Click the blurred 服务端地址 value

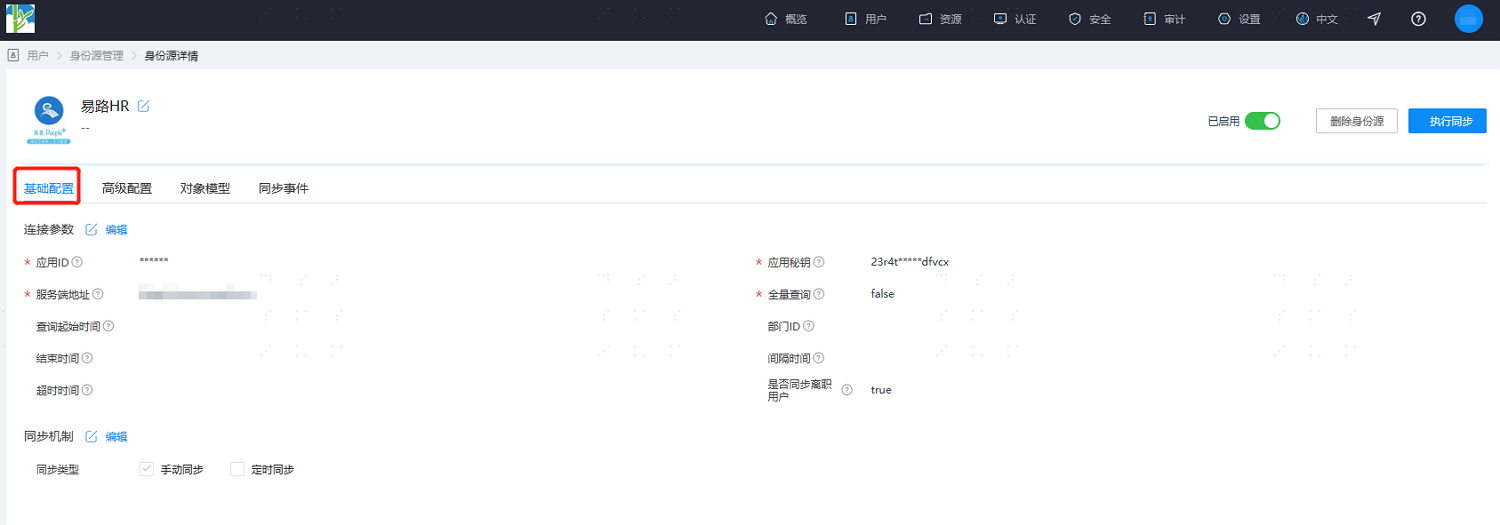point(198,294)
